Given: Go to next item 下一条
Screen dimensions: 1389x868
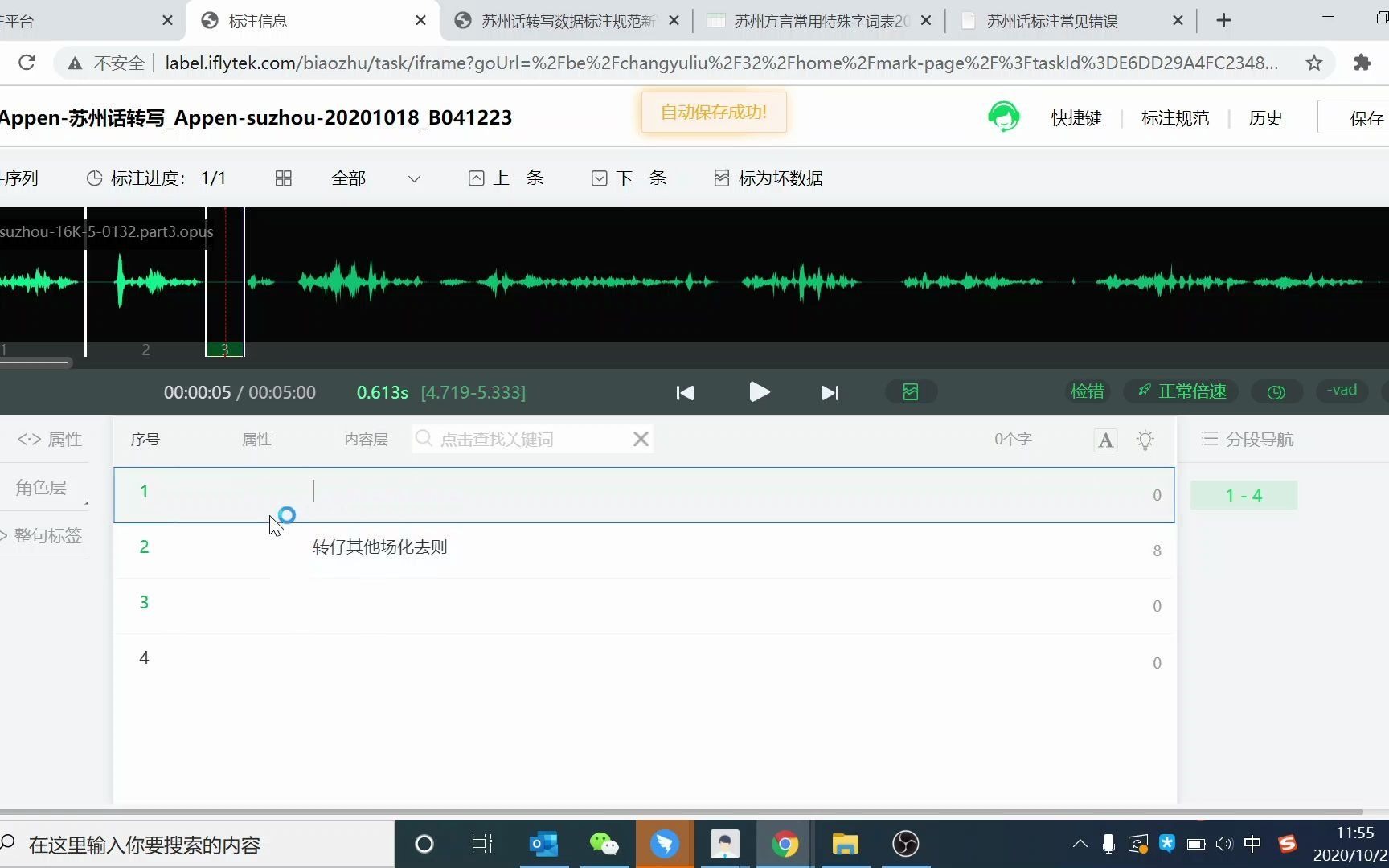Looking at the screenshot, I should tap(629, 178).
